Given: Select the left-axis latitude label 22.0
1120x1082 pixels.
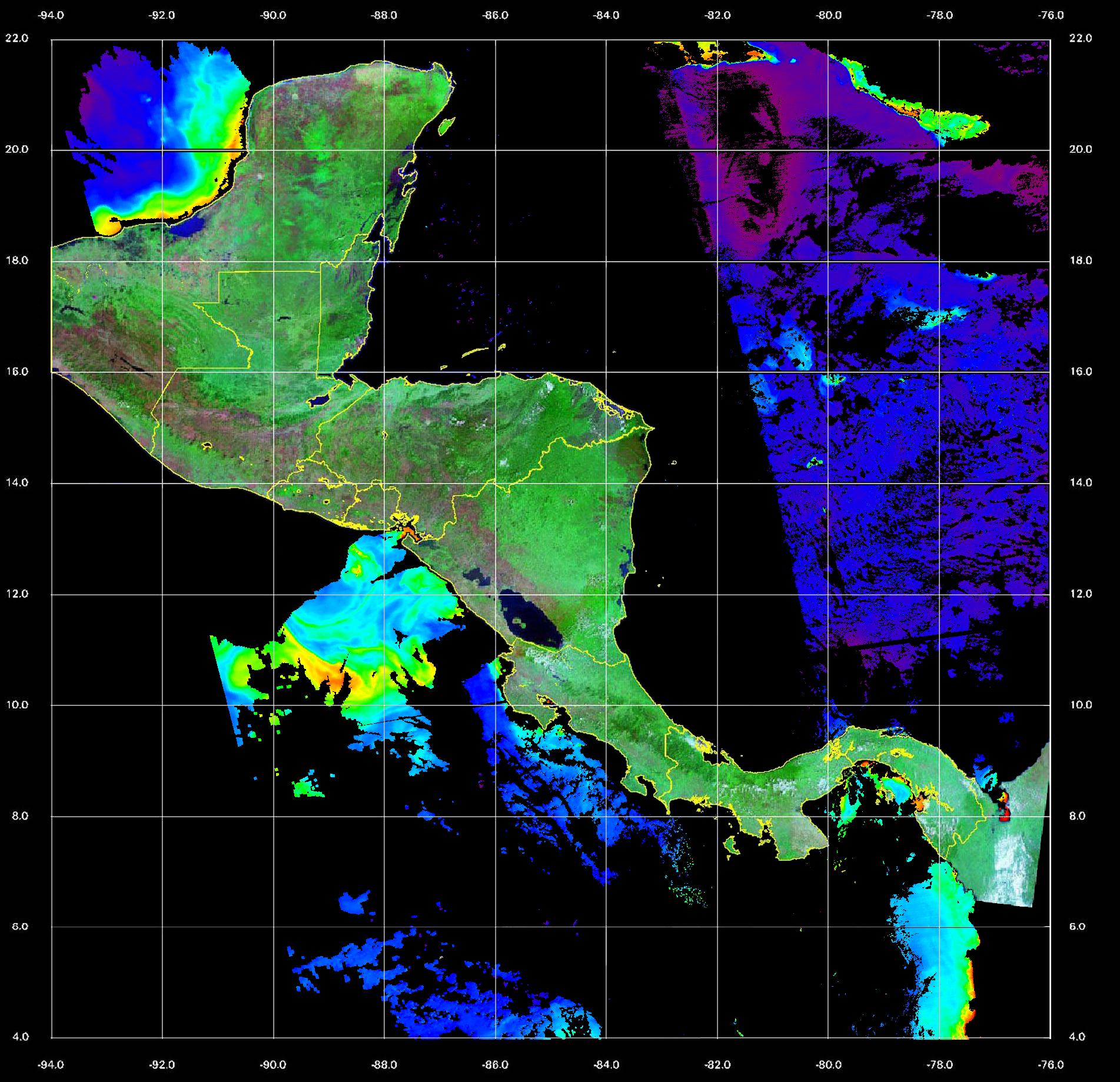Looking at the screenshot, I should coord(16,39).
